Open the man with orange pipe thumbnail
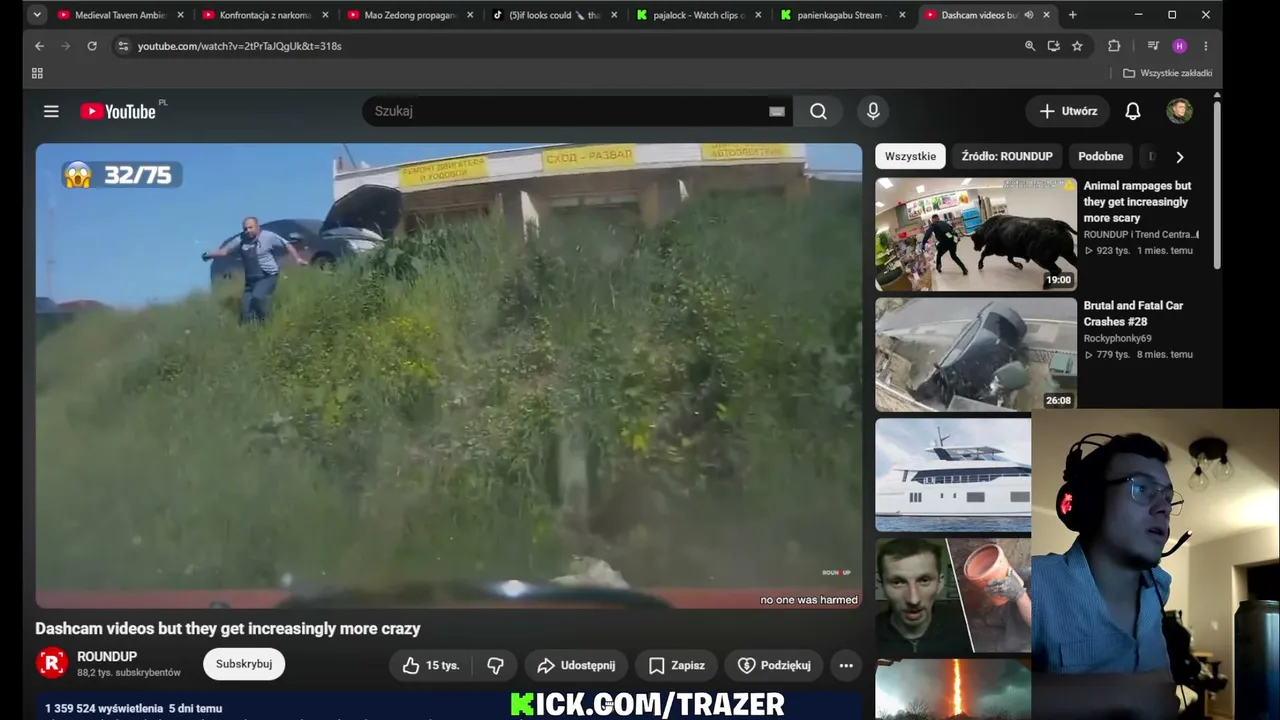This screenshot has width=1280, height=720. coord(953,596)
